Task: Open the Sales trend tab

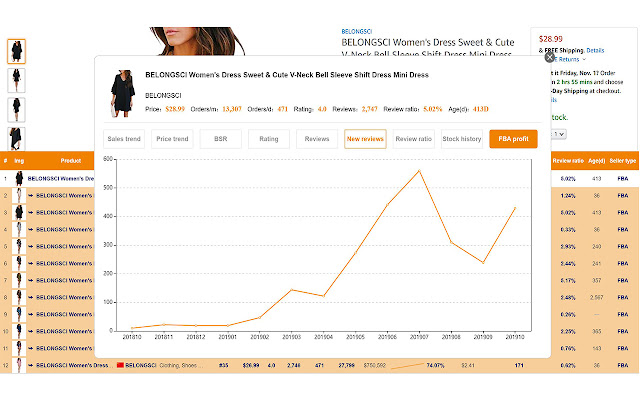Action: click(x=124, y=139)
